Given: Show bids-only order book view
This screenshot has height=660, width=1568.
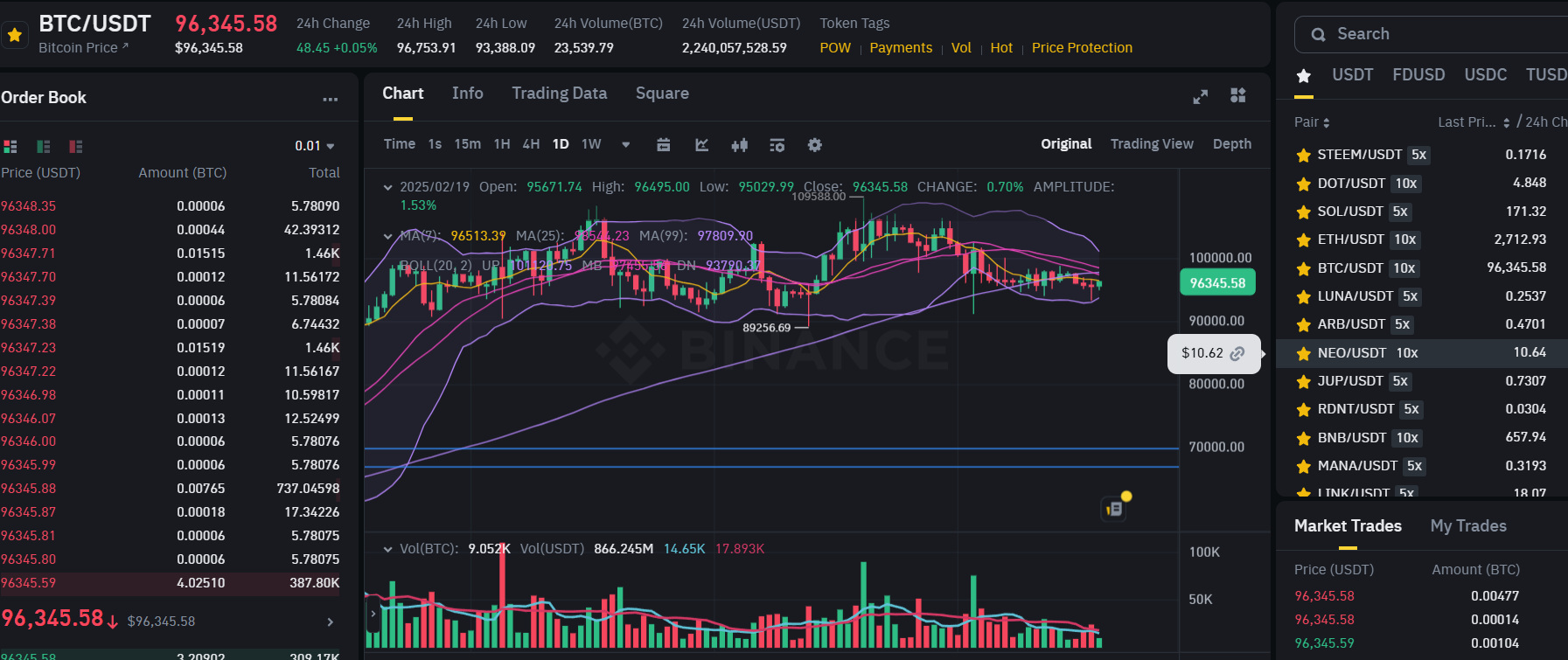Looking at the screenshot, I should 44,146.
